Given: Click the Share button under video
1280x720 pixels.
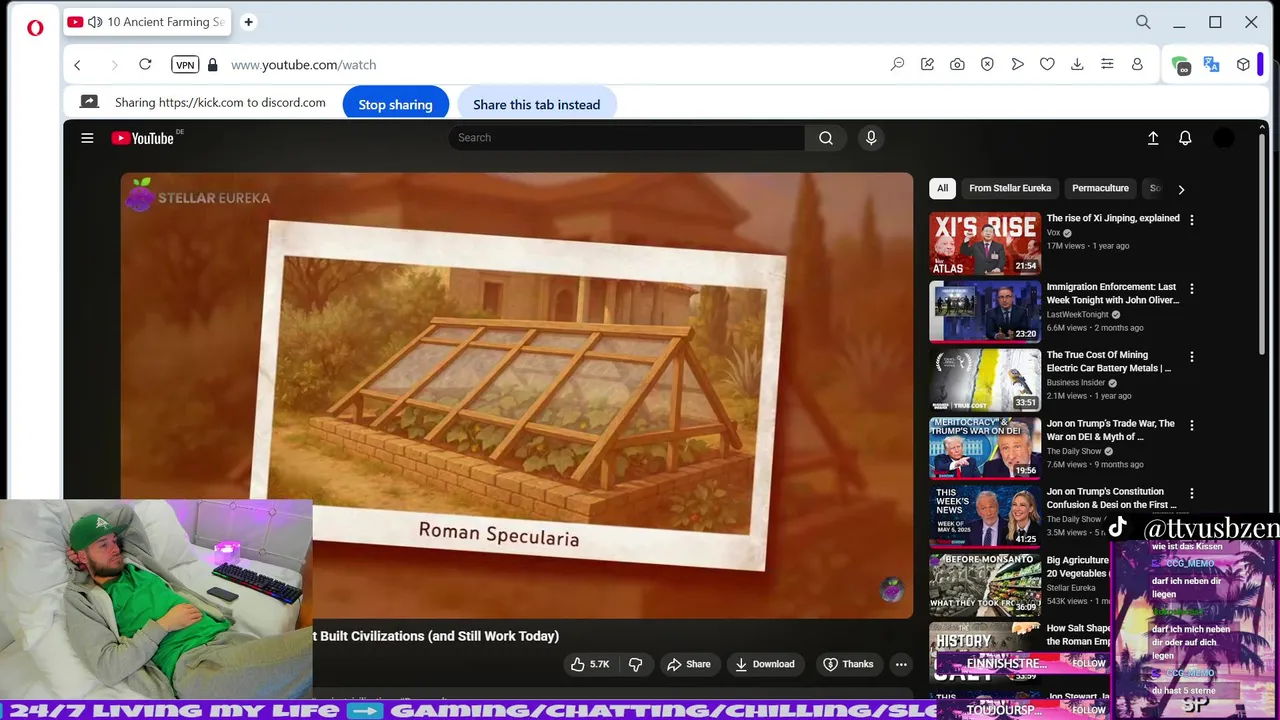Looking at the screenshot, I should coord(689,664).
